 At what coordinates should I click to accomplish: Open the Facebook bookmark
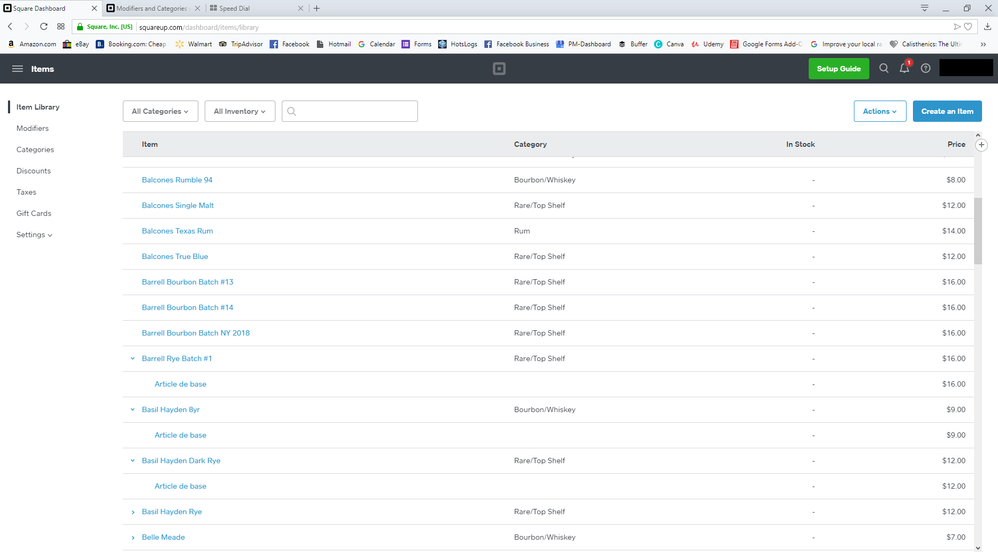[x=290, y=44]
